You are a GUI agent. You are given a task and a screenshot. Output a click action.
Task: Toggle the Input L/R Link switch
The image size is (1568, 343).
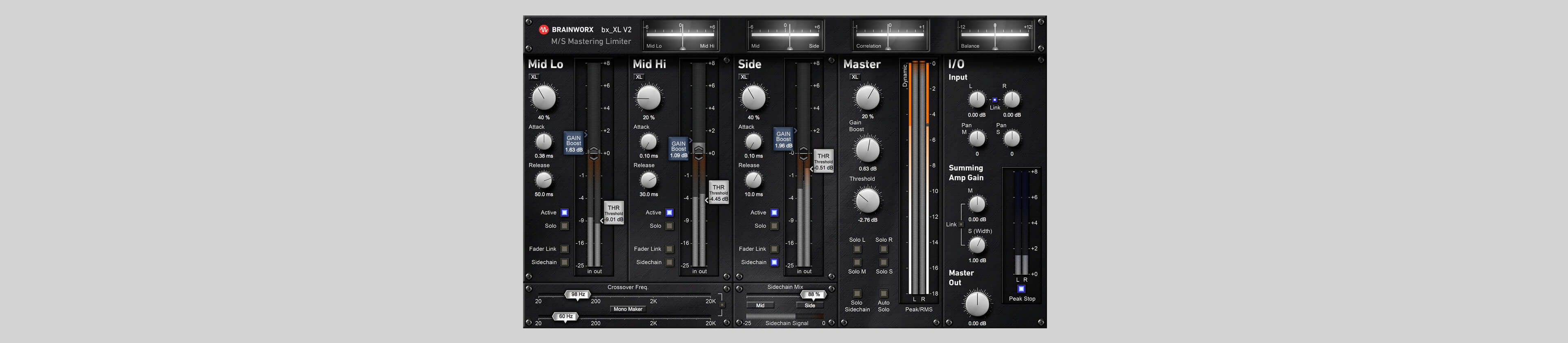tap(995, 100)
